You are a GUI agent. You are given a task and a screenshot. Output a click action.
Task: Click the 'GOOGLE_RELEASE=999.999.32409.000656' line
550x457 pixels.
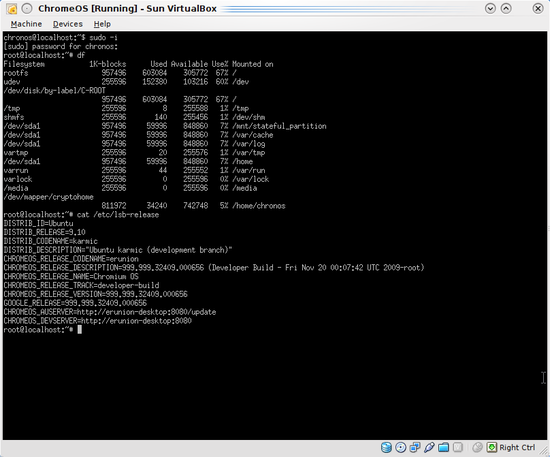coord(75,303)
